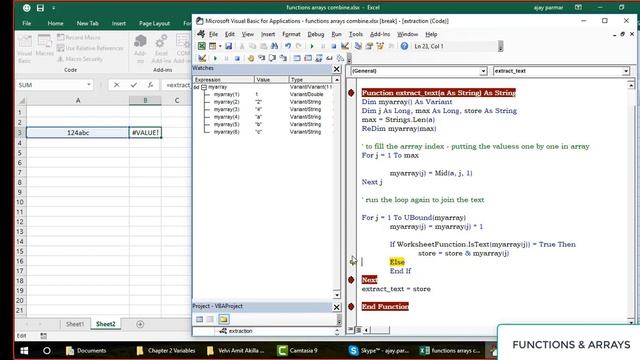
Task: Open the Call Stack icon
Action: [x=340, y=58]
